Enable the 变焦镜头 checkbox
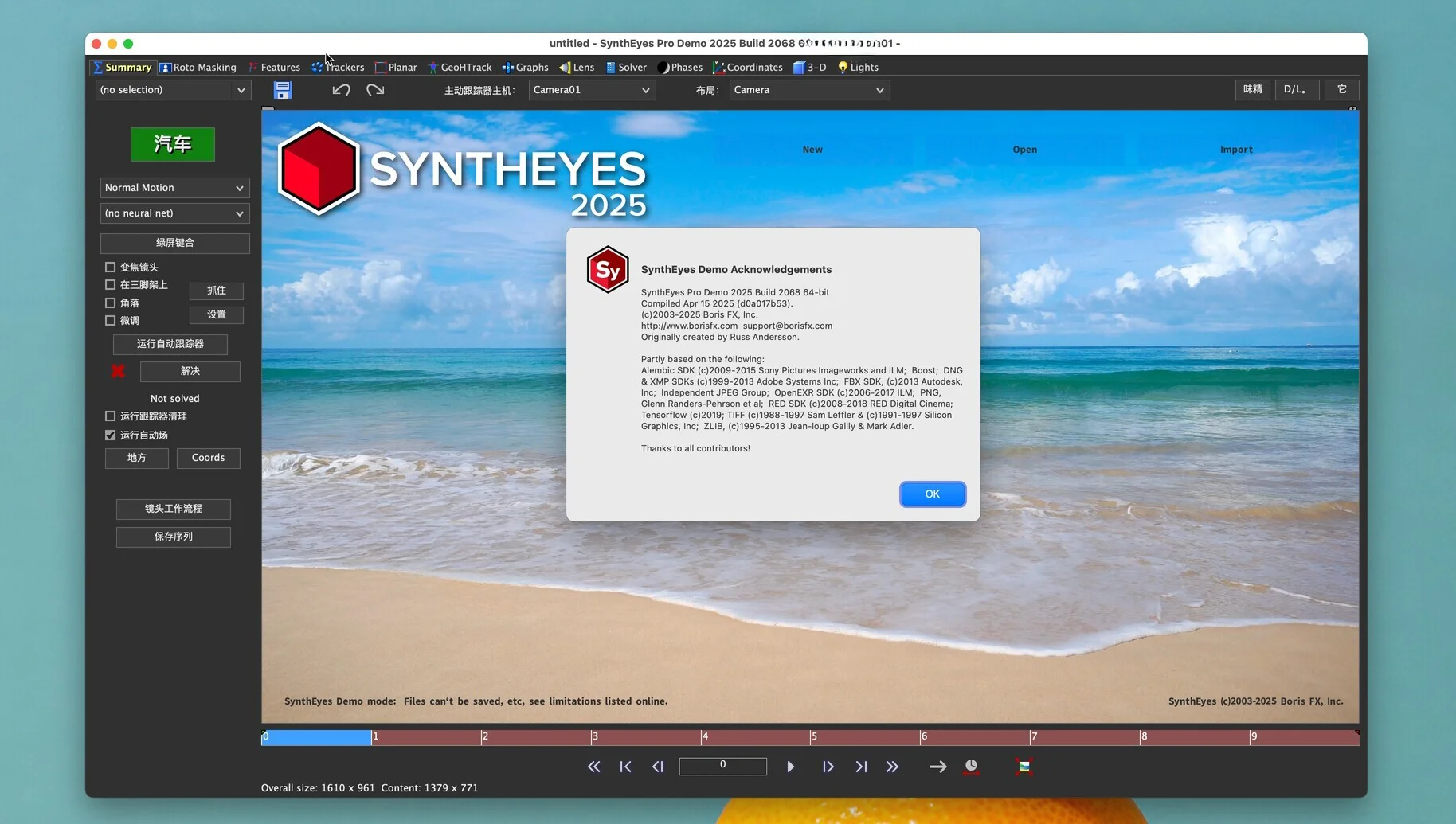The width and height of the screenshot is (1456, 824). (x=111, y=268)
